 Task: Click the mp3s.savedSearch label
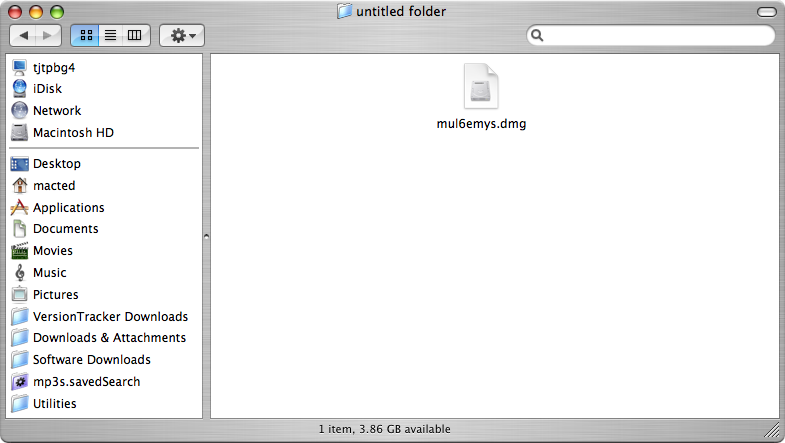(87, 382)
